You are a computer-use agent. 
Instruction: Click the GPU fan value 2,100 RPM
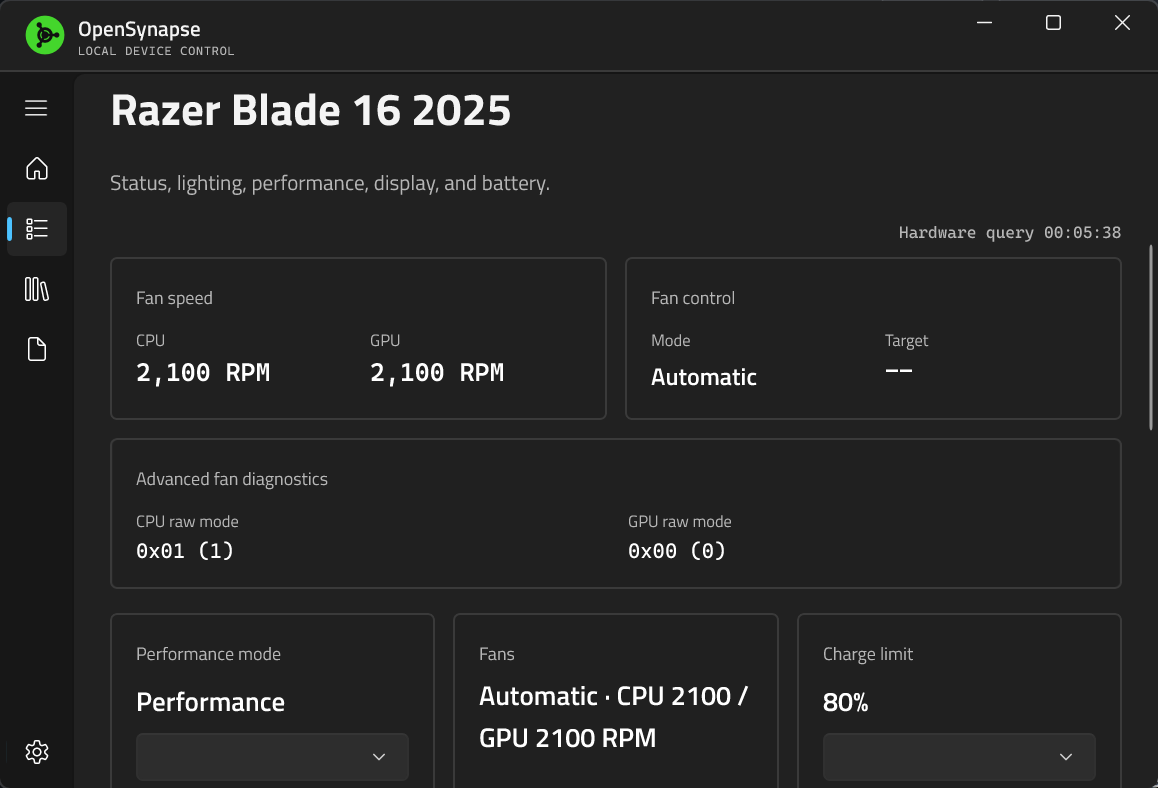[436, 372]
